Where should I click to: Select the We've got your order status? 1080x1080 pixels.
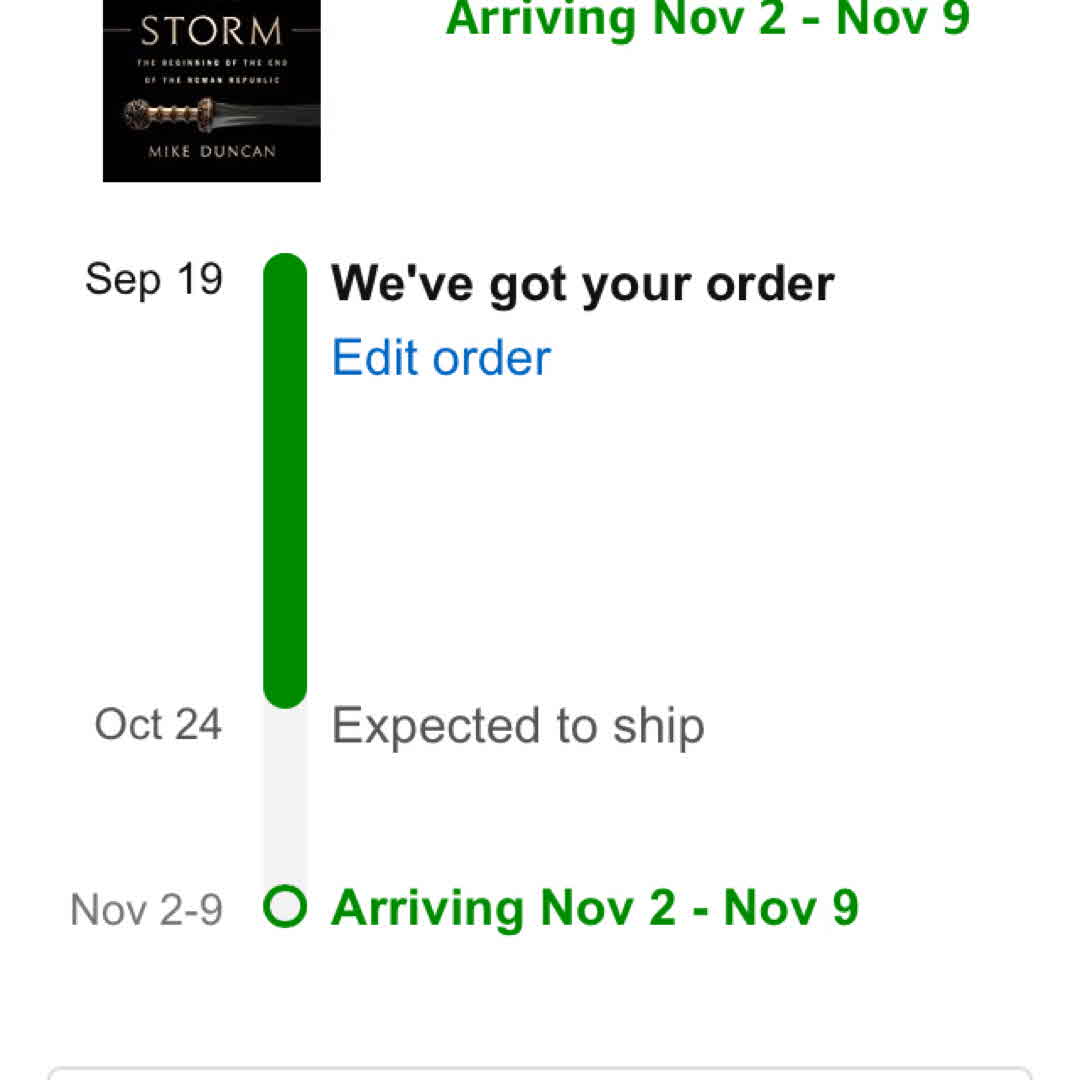pos(582,283)
